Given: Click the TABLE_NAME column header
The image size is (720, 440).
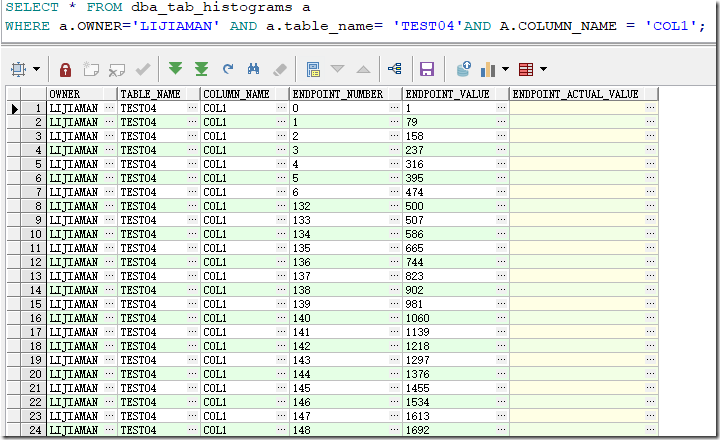Looking at the screenshot, I should pyautogui.click(x=158, y=94).
